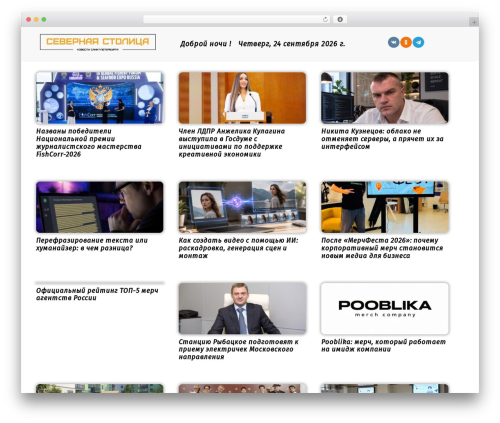The height and width of the screenshot is (423, 500).
Task: Open the Рыбацкое station man-in-suit photo
Action: 242,308
